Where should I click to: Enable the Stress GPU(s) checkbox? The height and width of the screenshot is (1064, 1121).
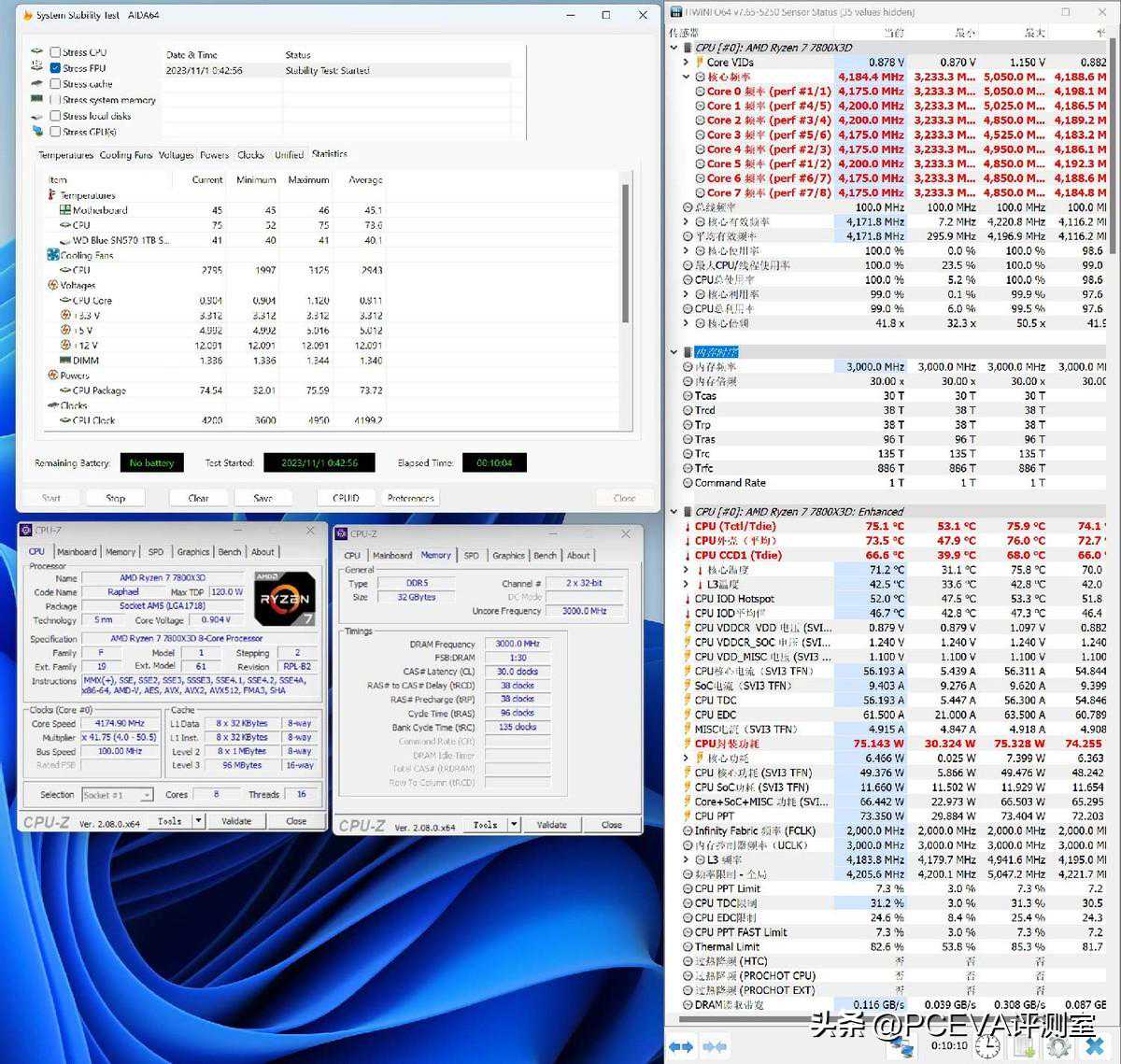55,132
